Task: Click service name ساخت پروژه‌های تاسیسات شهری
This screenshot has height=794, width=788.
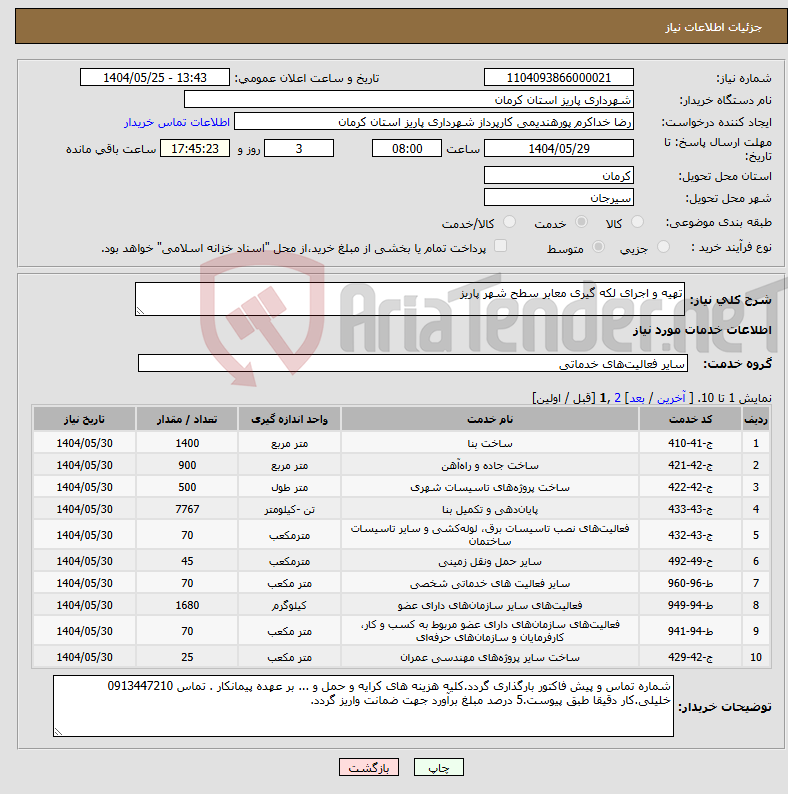Action: (x=490, y=488)
